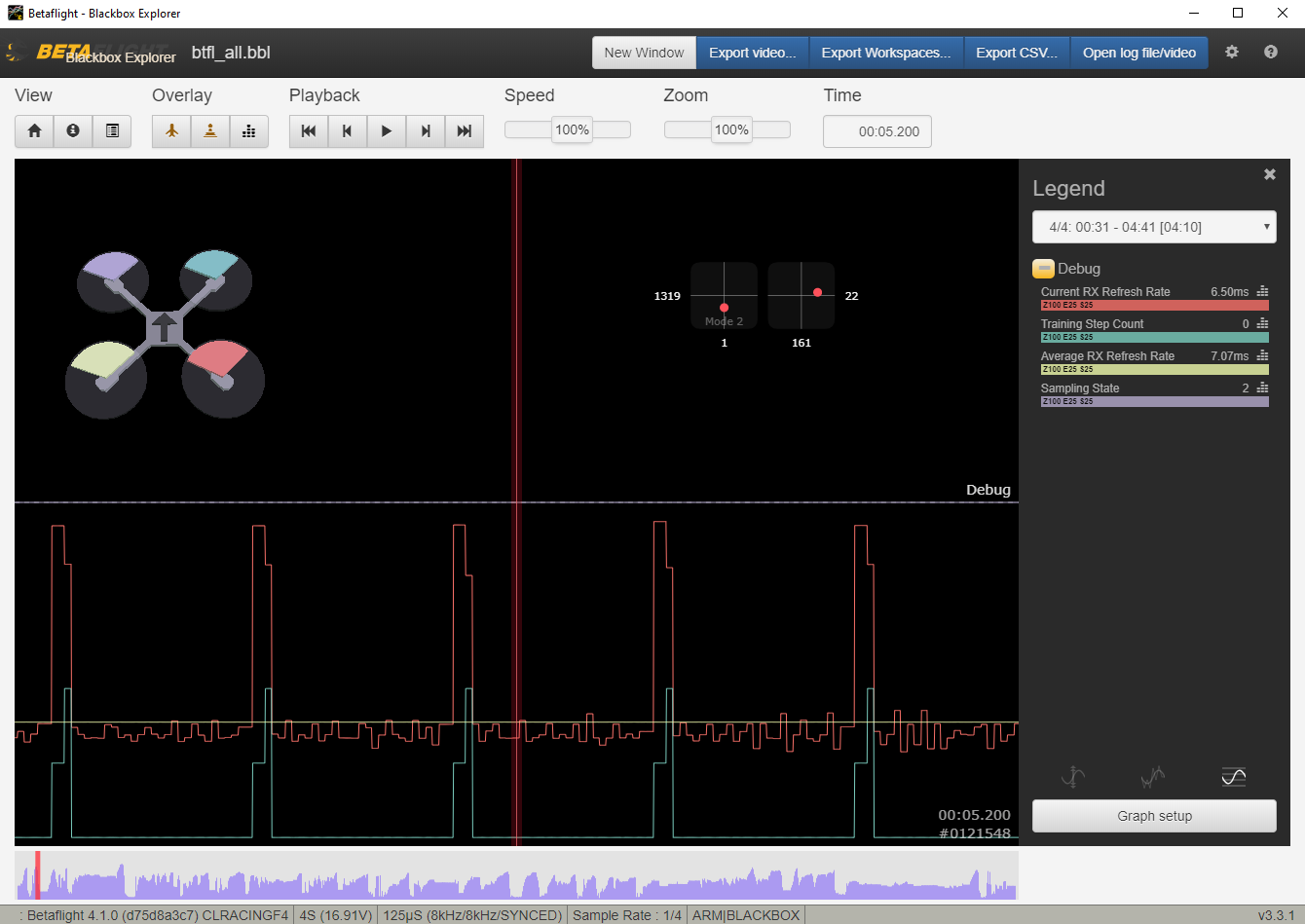Click the Sampling State label
Screen dimensions: 1305x924
[1080, 388]
